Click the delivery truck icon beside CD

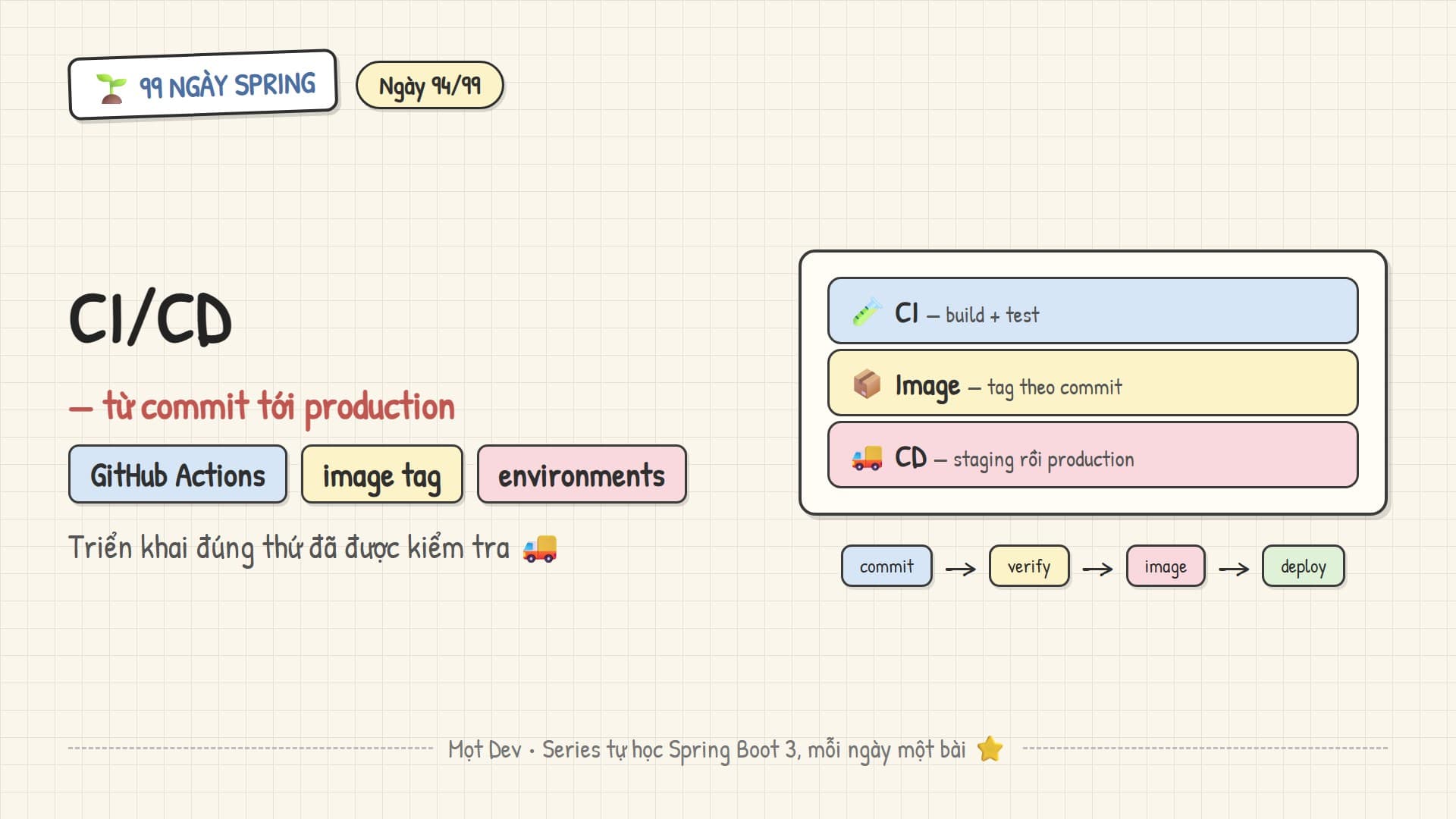(867, 457)
